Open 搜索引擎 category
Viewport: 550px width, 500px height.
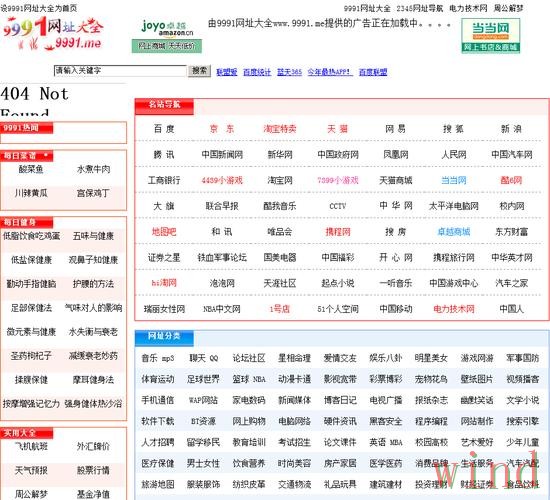pyautogui.click(x=522, y=421)
